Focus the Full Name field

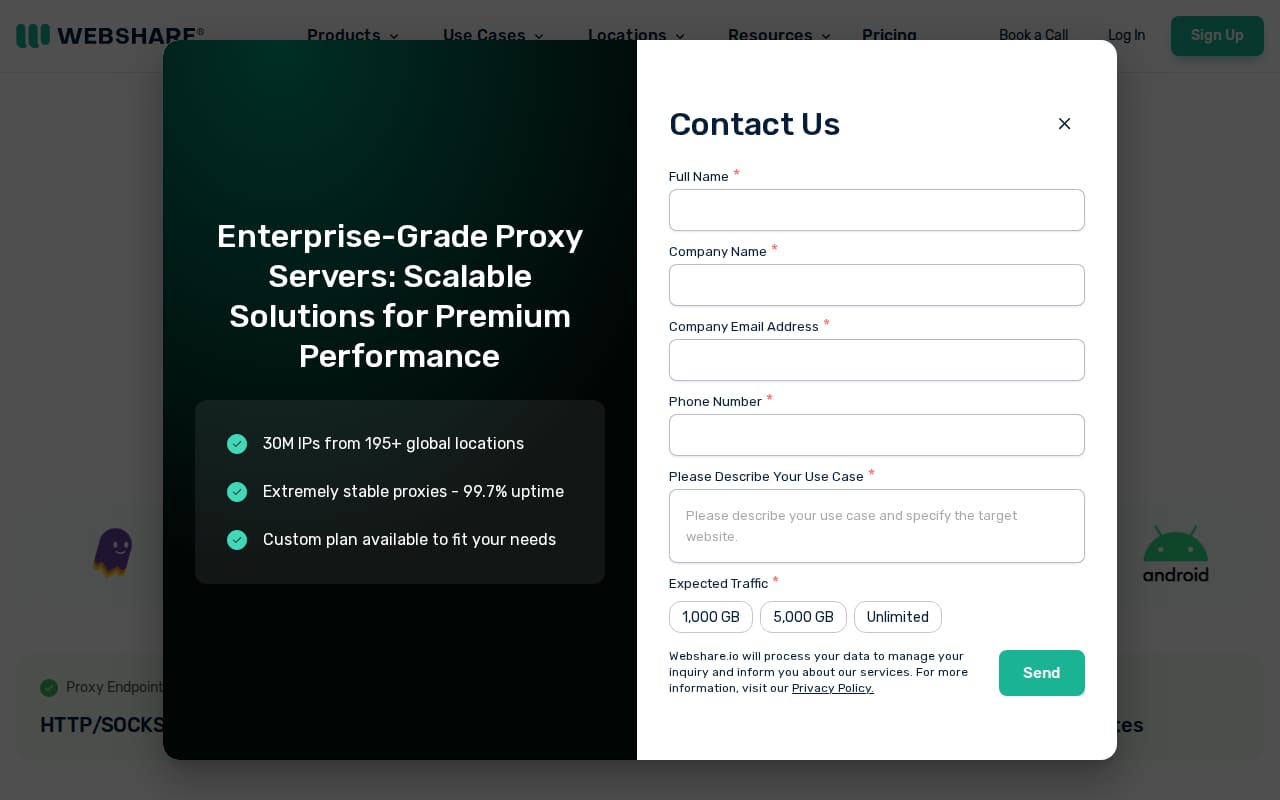(x=877, y=210)
